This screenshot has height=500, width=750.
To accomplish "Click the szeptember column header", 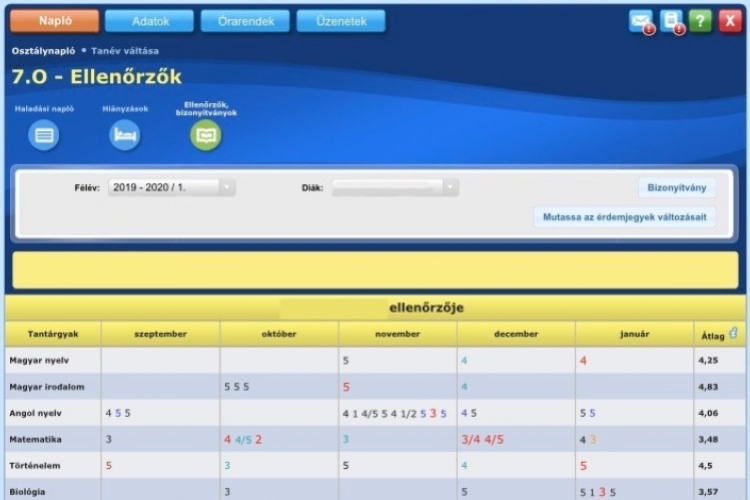I will tap(161, 334).
